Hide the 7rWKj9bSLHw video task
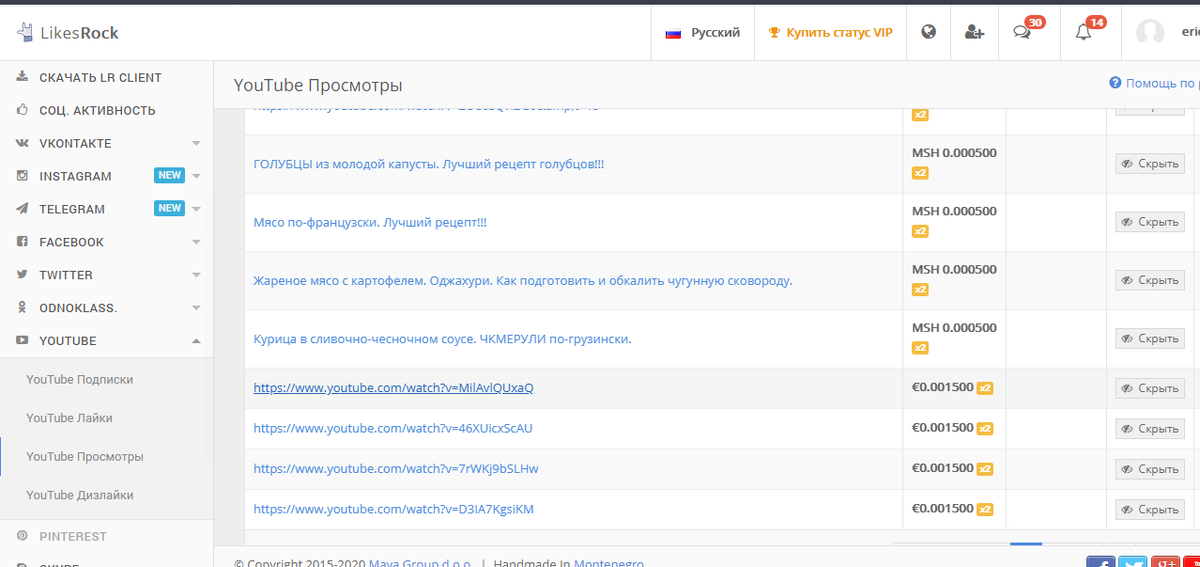This screenshot has width=1200, height=567. (1150, 469)
